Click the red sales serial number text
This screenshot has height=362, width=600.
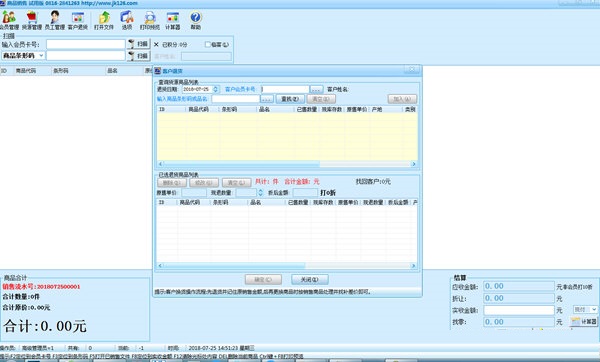pyautogui.click(x=41, y=287)
